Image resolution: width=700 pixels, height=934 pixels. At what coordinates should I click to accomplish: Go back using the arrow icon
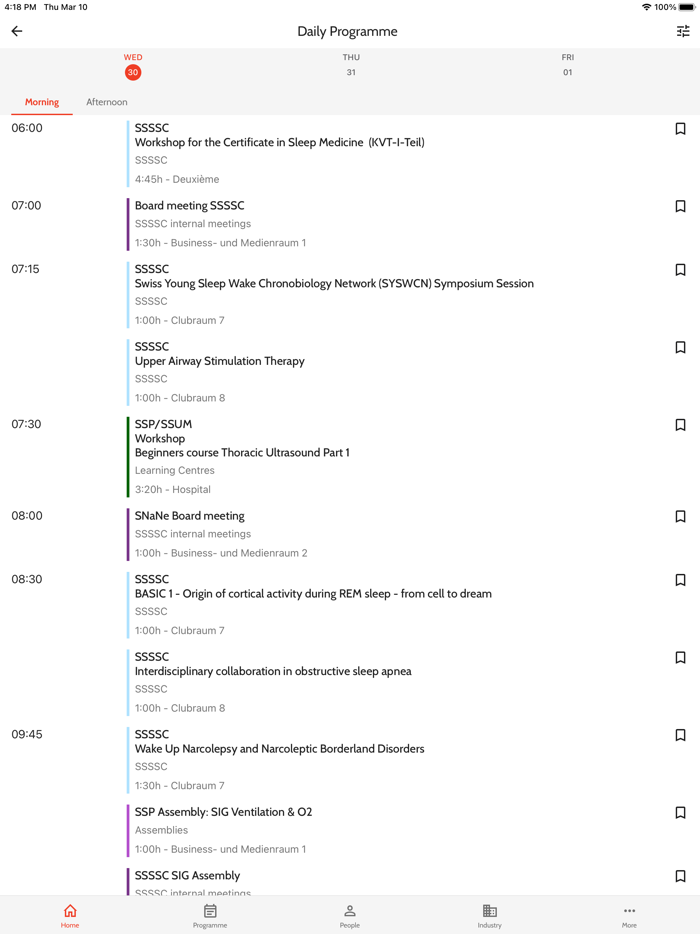click(x=16, y=31)
